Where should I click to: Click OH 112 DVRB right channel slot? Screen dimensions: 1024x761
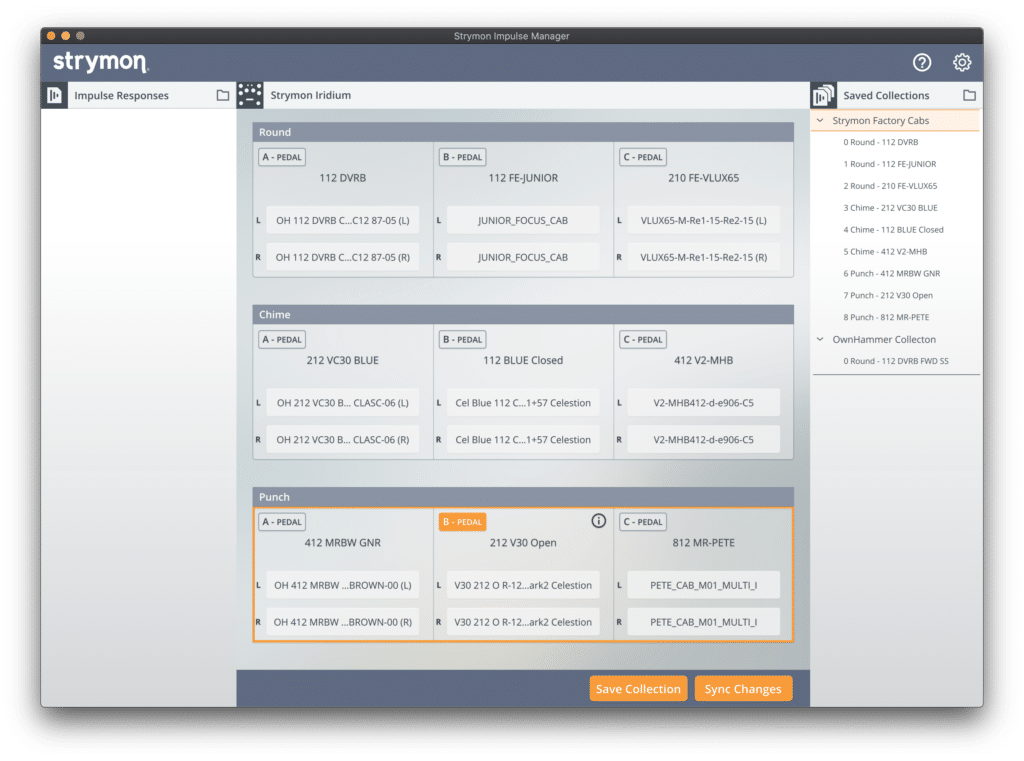(343, 257)
